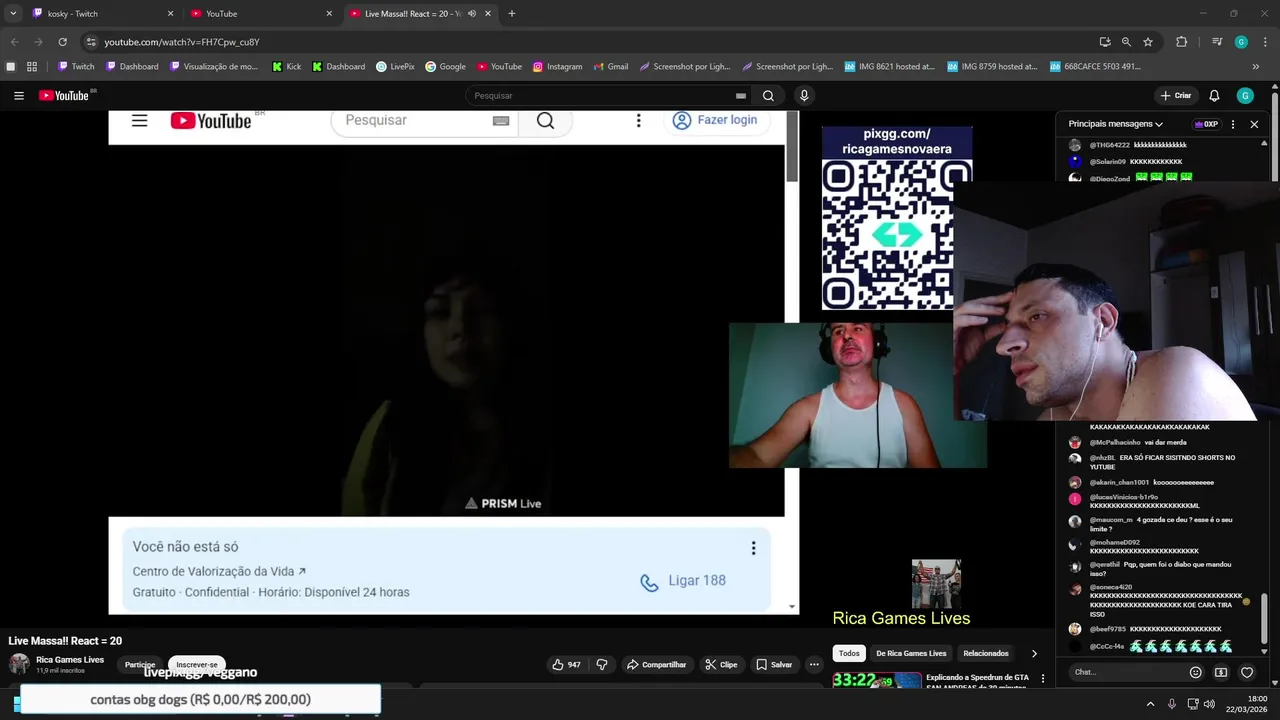The height and width of the screenshot is (720, 1280).
Task: Open the chat emoji picker
Action: 1195,672
